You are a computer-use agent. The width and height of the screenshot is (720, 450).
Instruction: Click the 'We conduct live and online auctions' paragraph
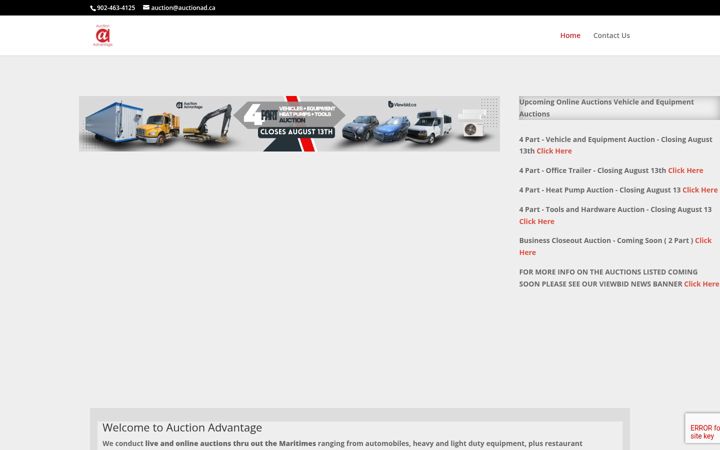pos(342,444)
